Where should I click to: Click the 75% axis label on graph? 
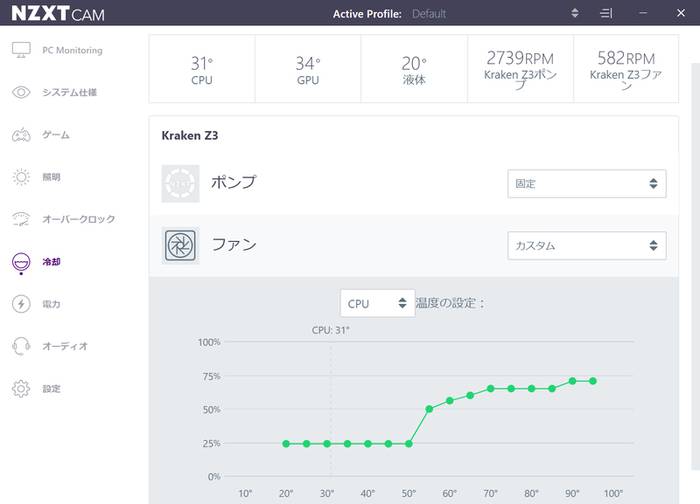(211, 376)
